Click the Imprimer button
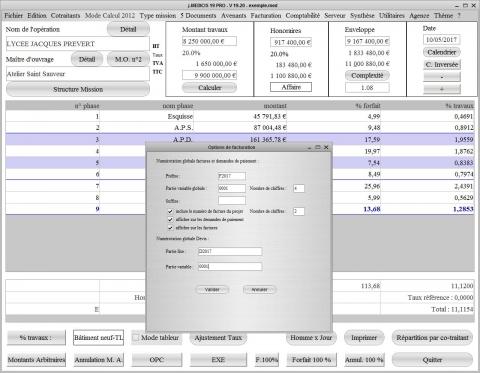This screenshot has width=480, height=373. tap(364, 338)
